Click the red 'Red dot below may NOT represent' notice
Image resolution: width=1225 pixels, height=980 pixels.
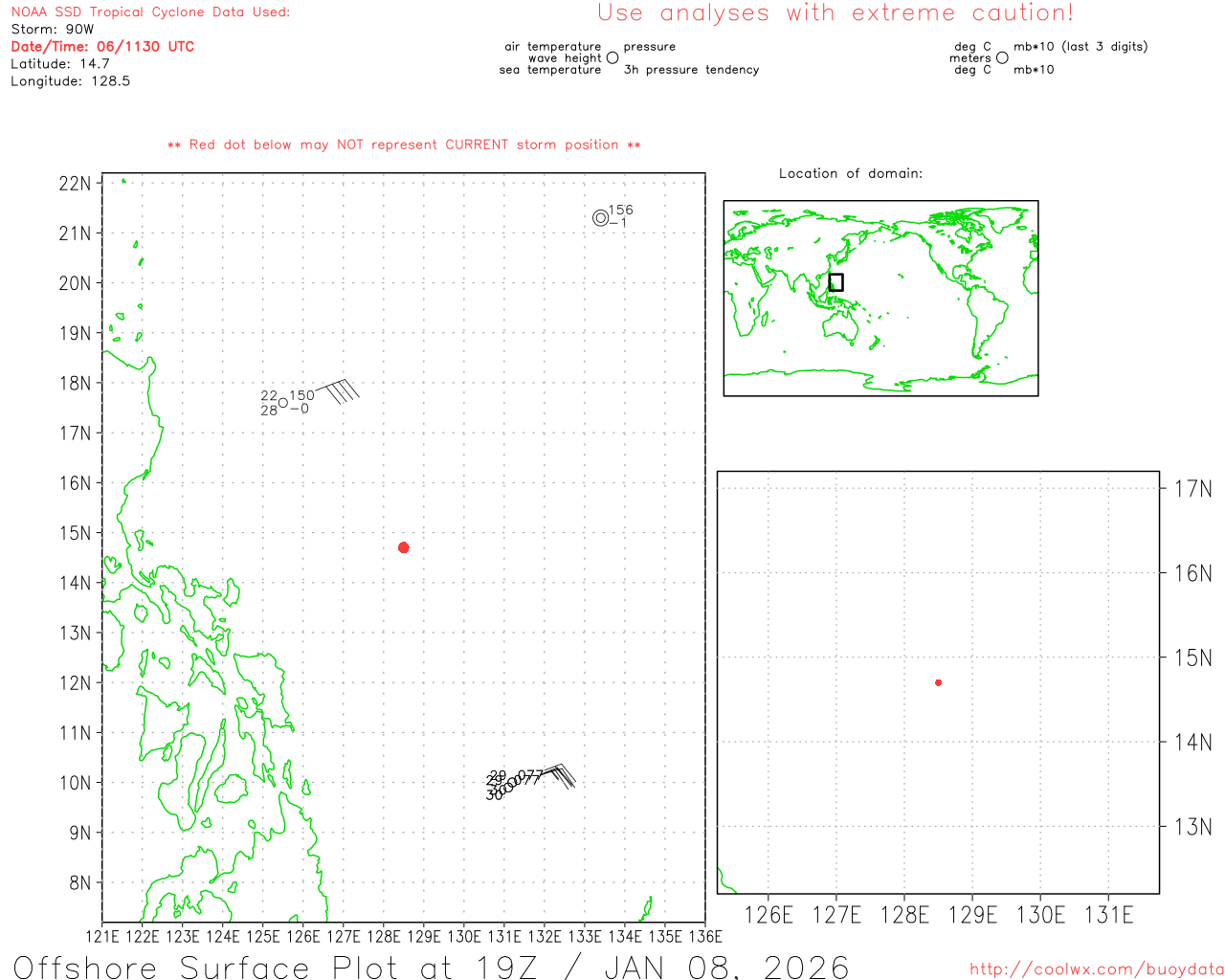404,145
